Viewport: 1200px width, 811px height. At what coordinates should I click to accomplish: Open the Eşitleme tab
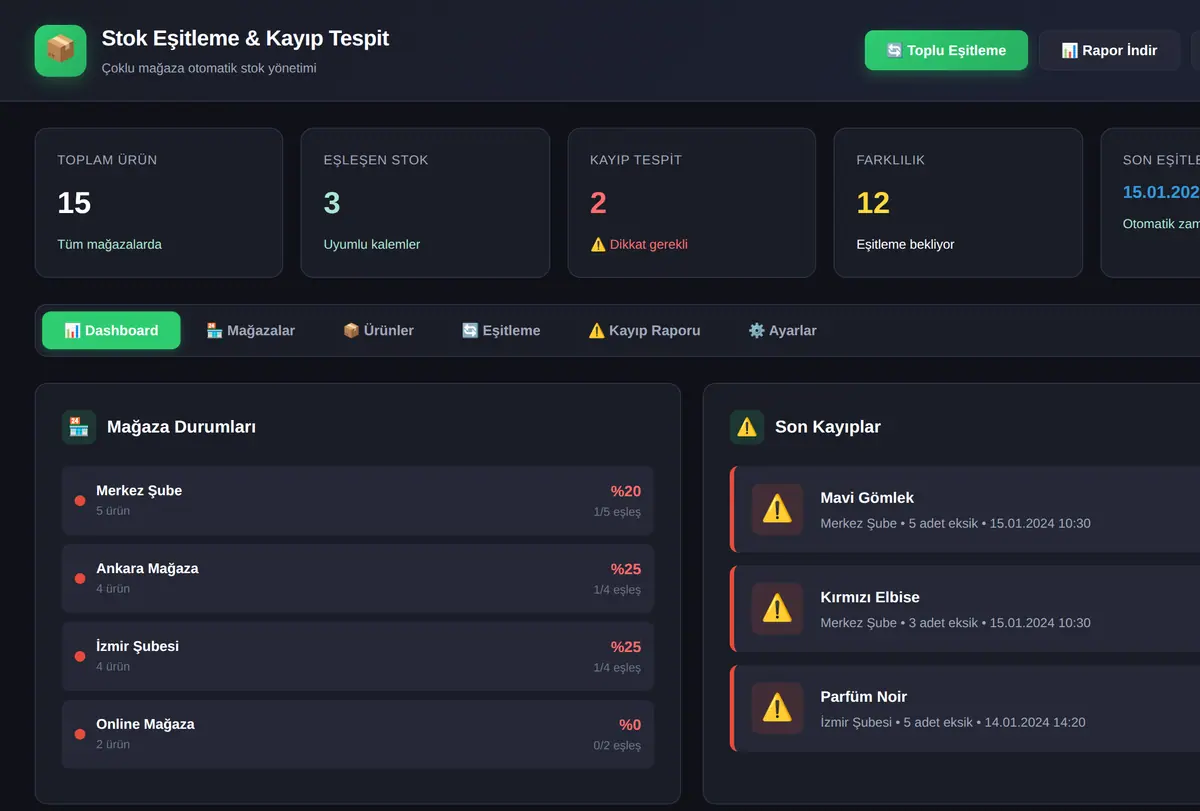501,330
